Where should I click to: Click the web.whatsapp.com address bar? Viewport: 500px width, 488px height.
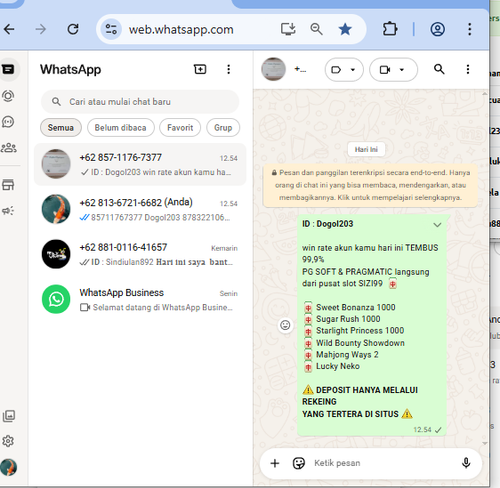tap(181, 29)
